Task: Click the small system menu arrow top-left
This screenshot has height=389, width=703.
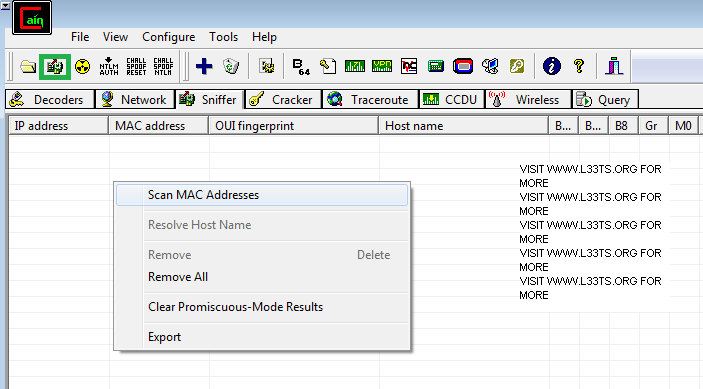Action: [x=5, y=6]
